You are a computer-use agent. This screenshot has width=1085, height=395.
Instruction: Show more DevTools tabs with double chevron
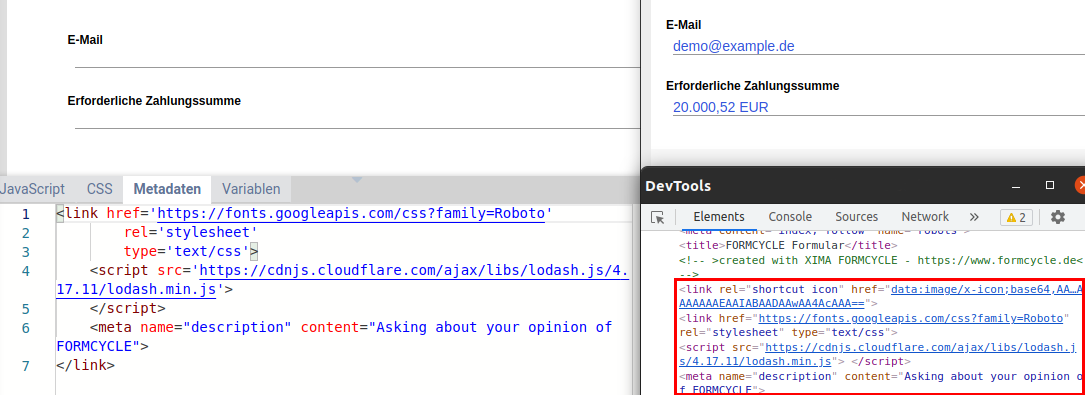974,217
